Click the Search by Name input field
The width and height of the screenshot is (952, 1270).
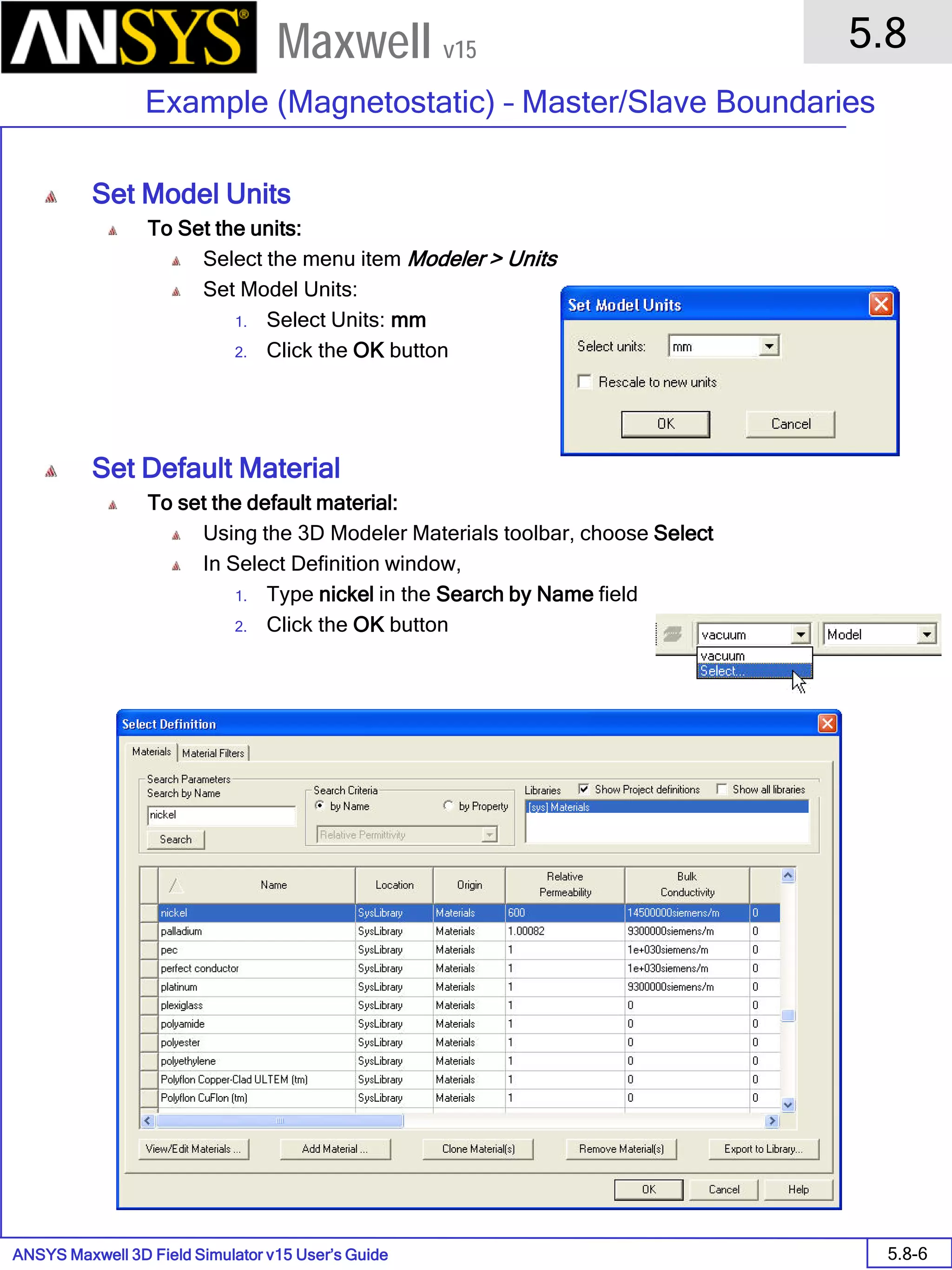[221, 815]
